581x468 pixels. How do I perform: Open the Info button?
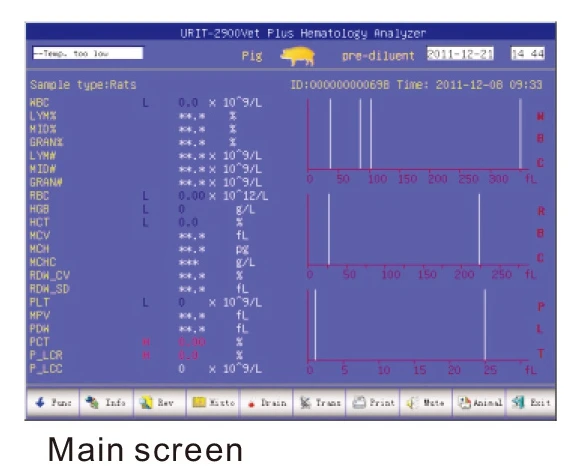click(106, 402)
